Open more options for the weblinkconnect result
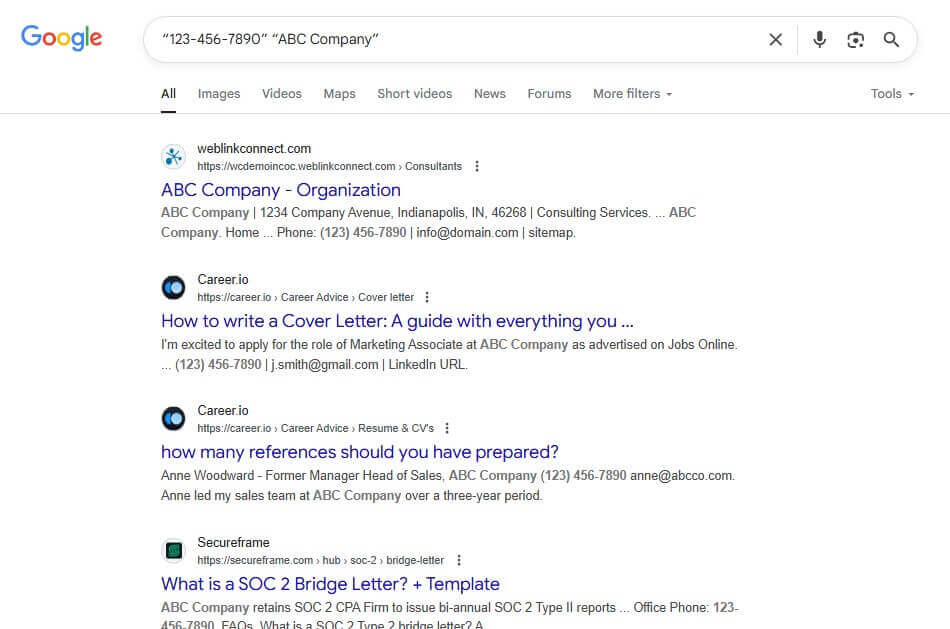The height and width of the screenshot is (629, 950). point(477,166)
